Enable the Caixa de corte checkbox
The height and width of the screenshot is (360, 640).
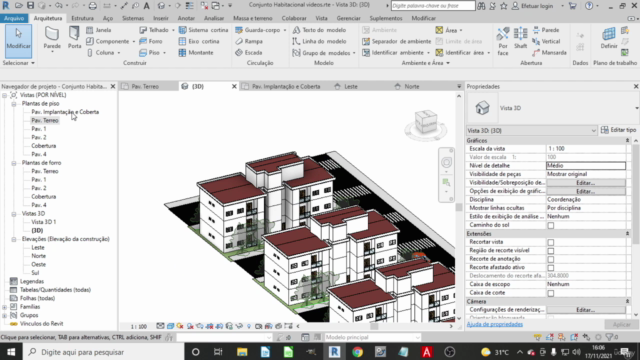click(x=551, y=293)
